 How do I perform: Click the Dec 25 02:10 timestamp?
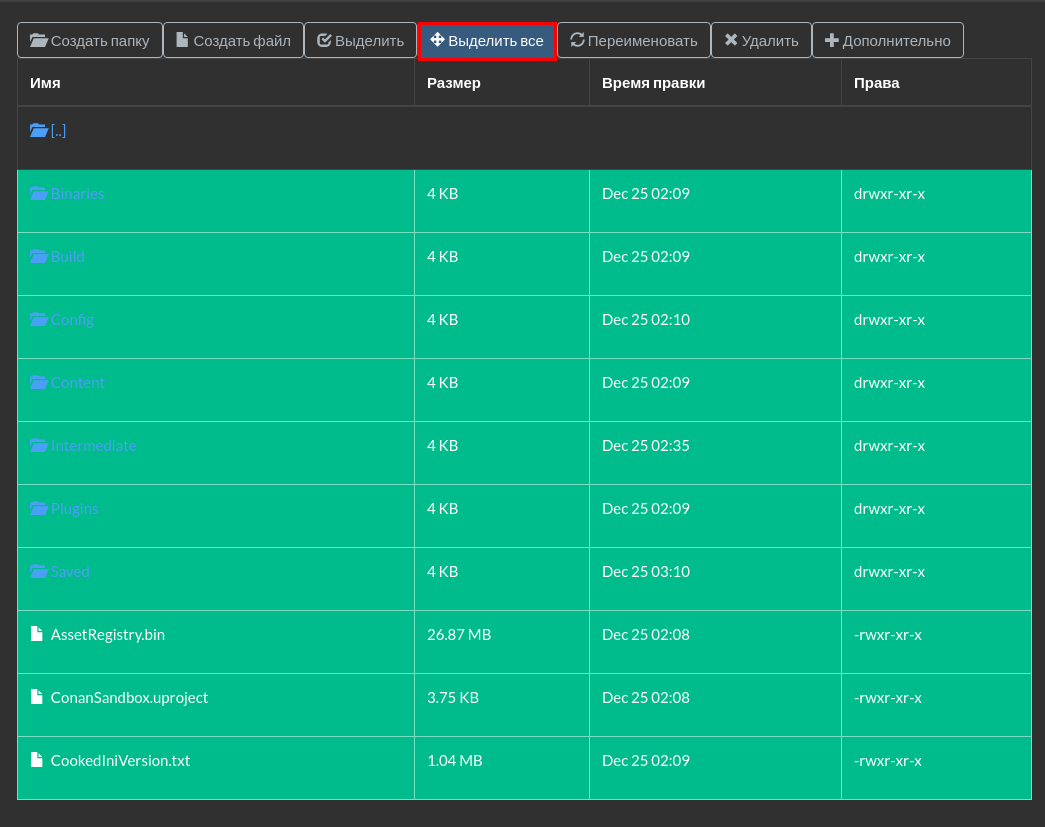tap(646, 320)
